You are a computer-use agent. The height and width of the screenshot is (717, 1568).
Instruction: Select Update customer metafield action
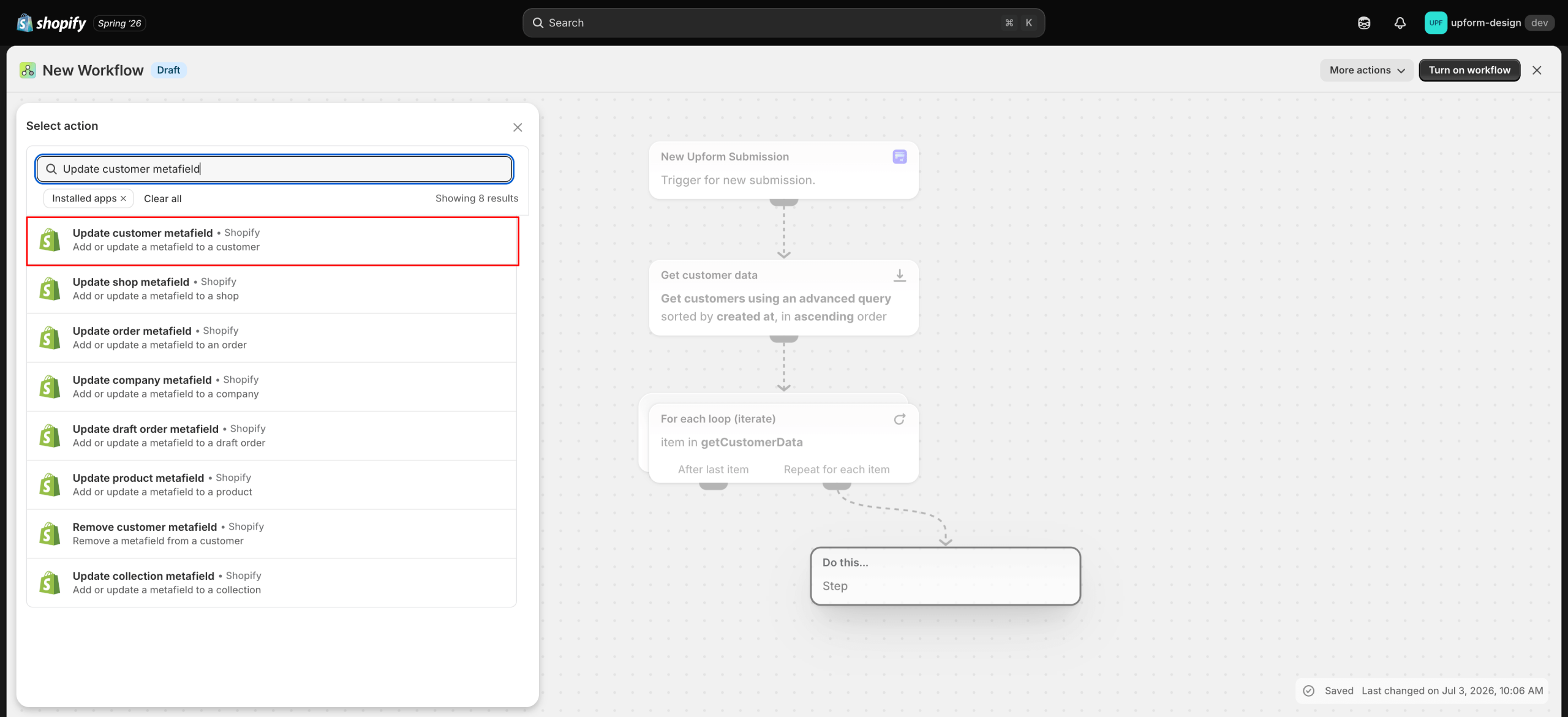tap(272, 240)
